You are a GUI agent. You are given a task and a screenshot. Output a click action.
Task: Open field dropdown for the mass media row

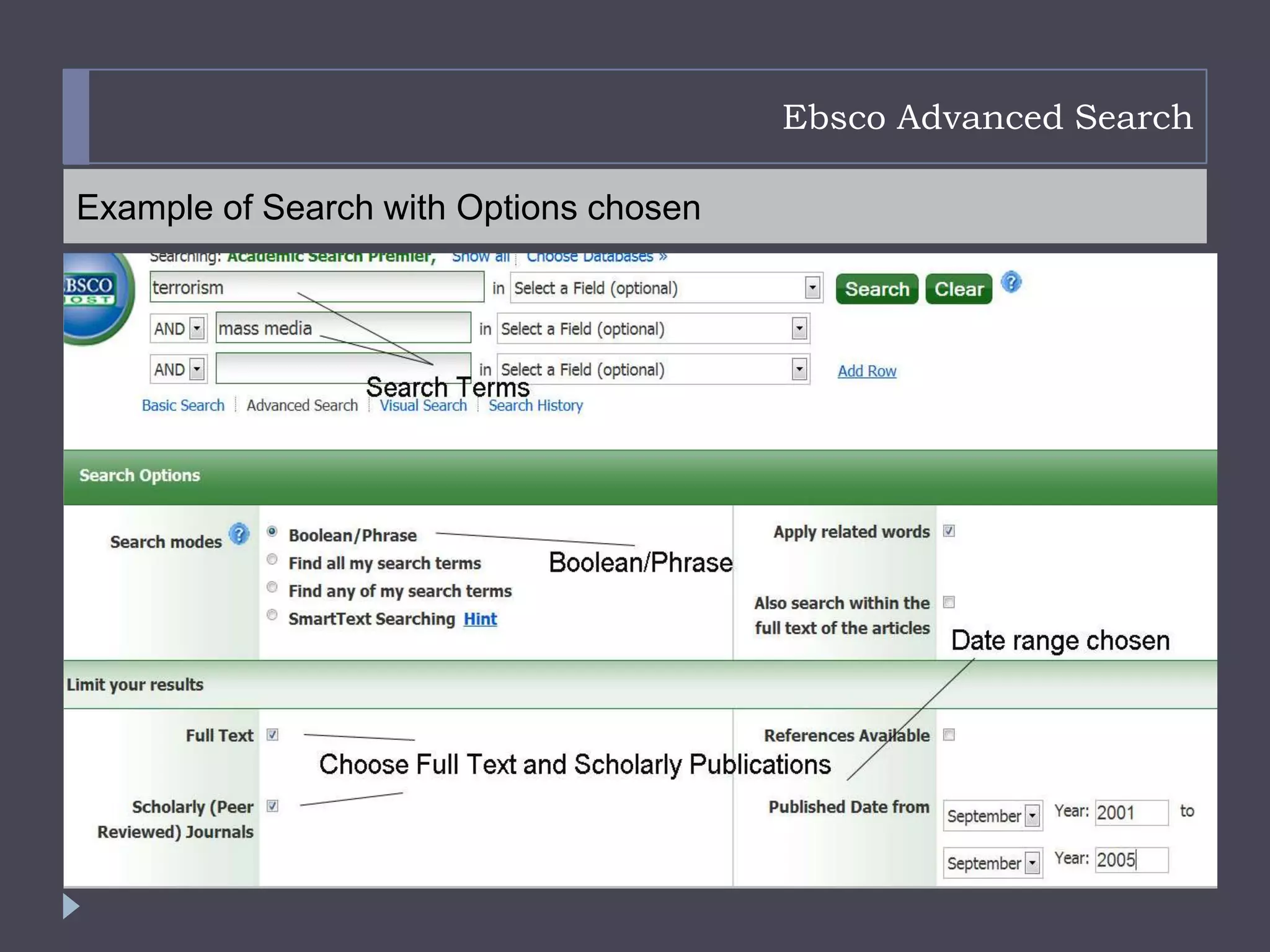click(654, 328)
